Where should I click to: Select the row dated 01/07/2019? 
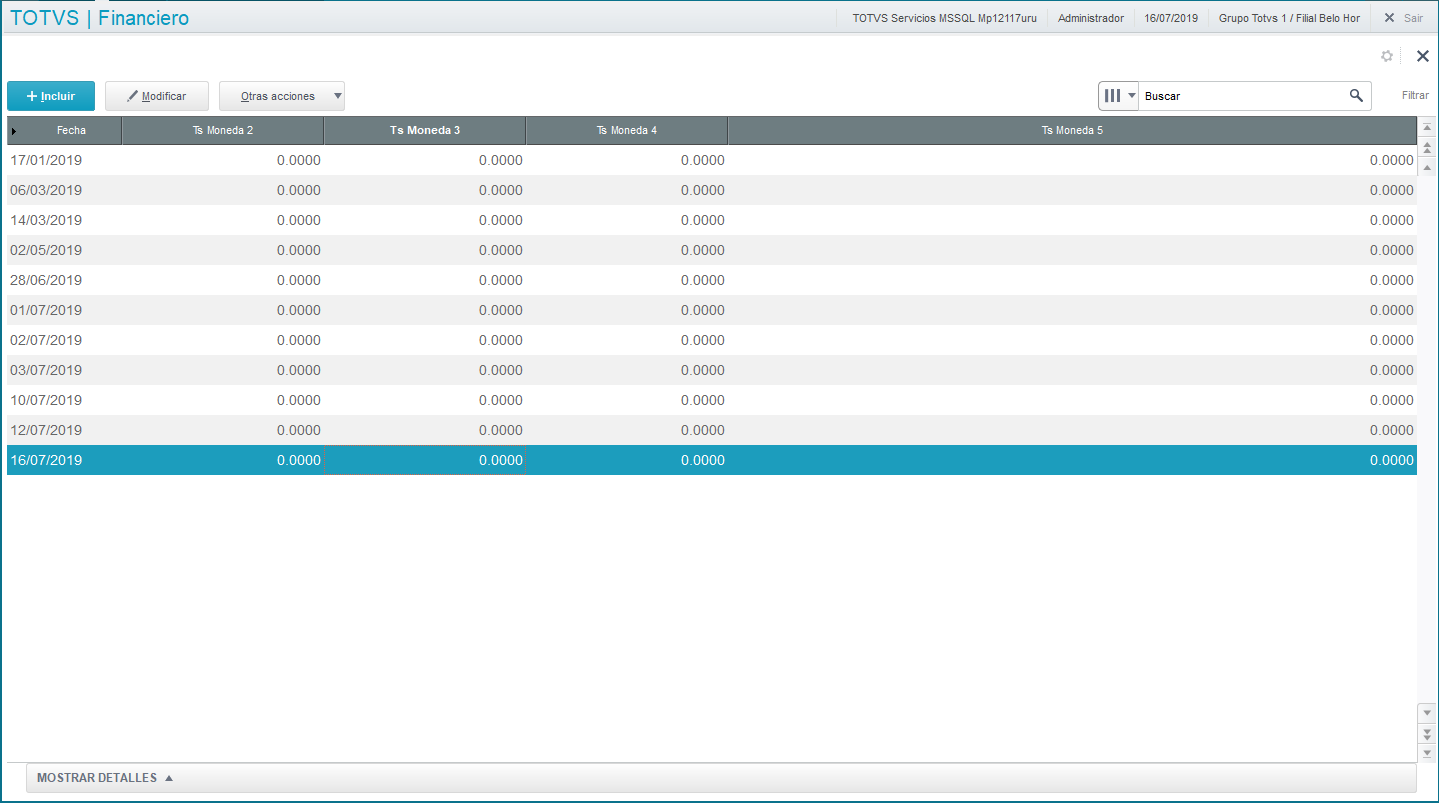click(712, 310)
